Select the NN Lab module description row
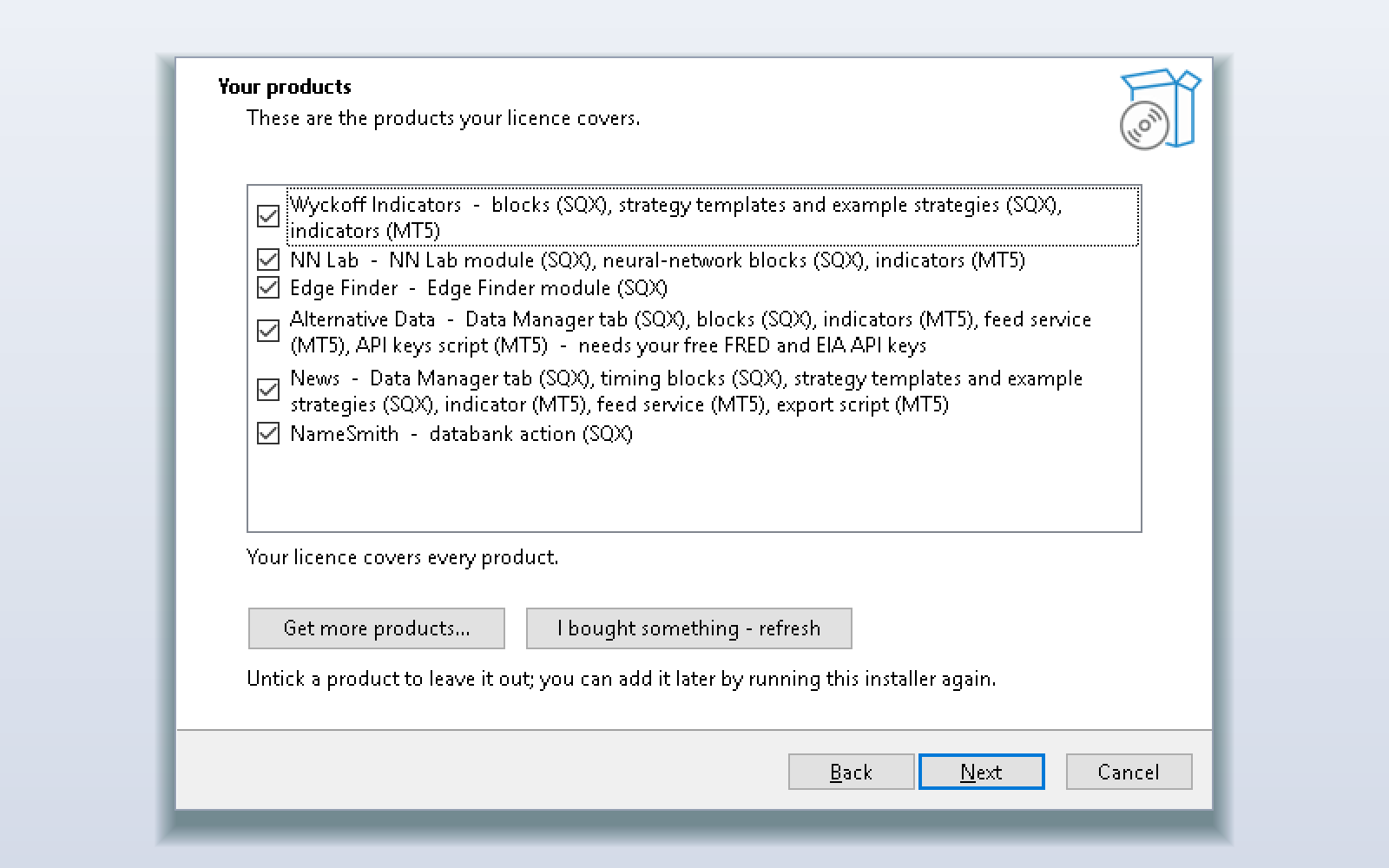Viewport: 1389px width, 868px height. point(657,260)
